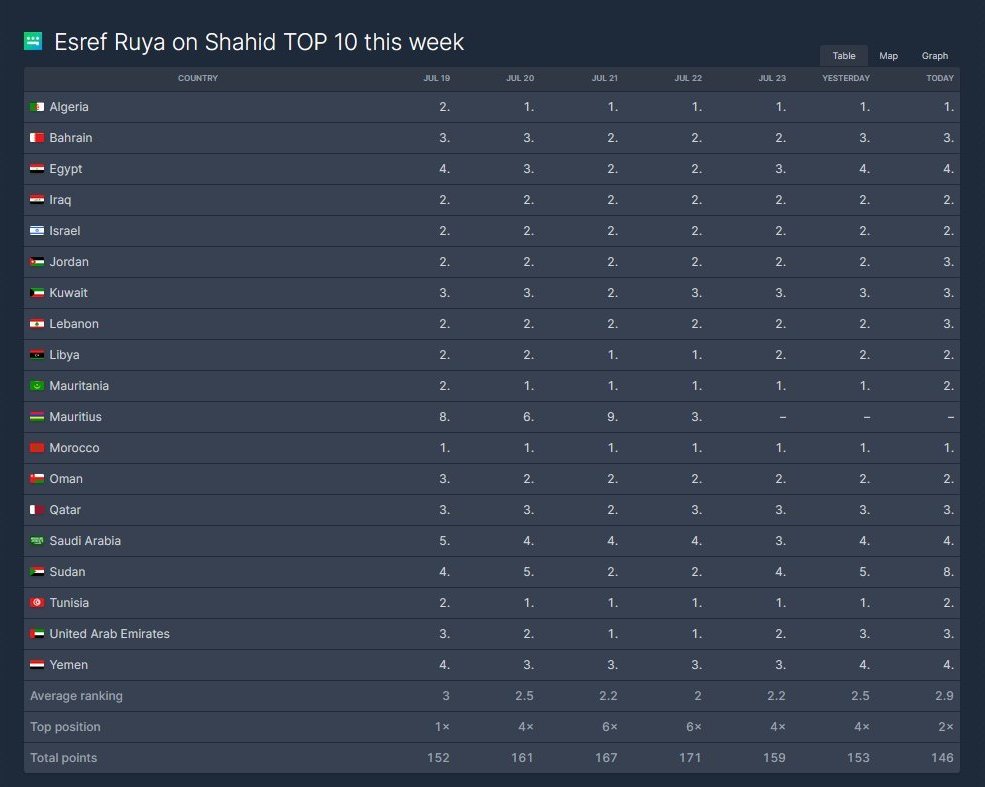Viewport: 985px width, 787px height.
Task: Click the Qatar flag icon
Action: pyautogui.click(x=37, y=510)
